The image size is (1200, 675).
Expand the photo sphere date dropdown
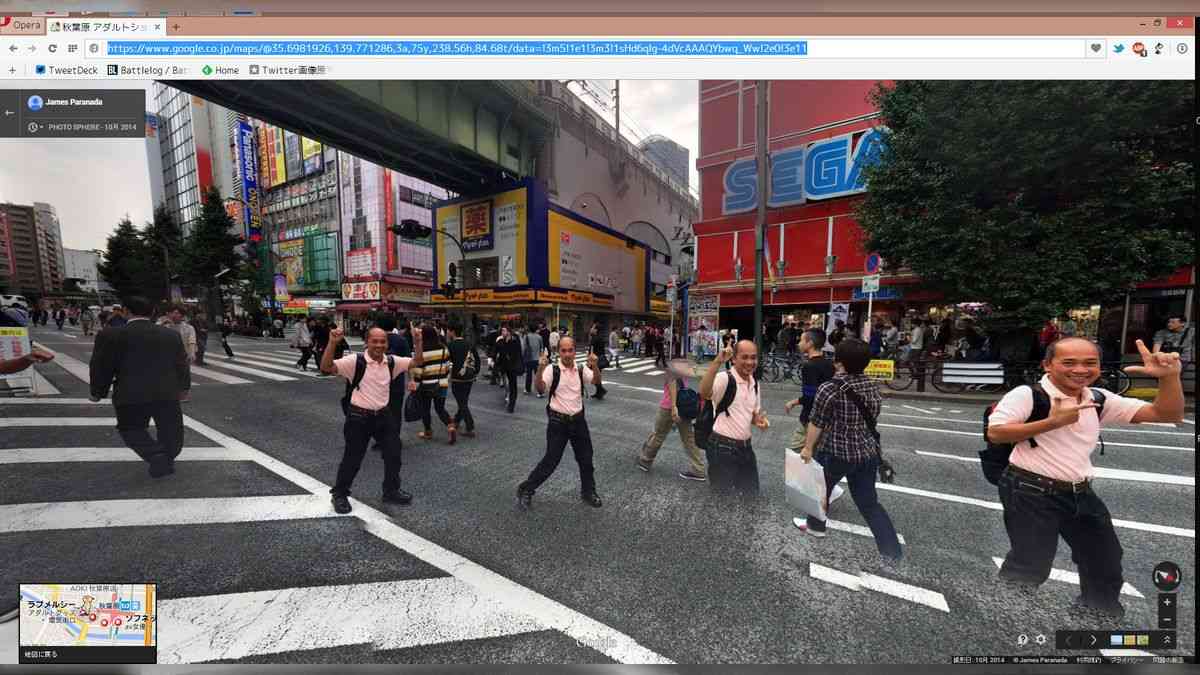pos(35,127)
